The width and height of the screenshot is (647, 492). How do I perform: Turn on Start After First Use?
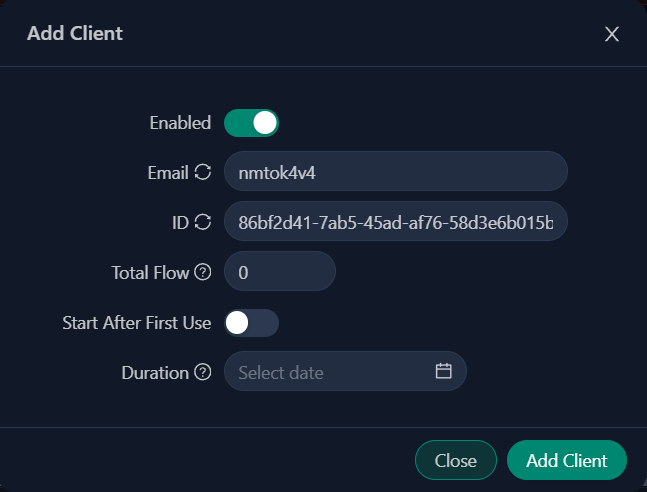251,322
